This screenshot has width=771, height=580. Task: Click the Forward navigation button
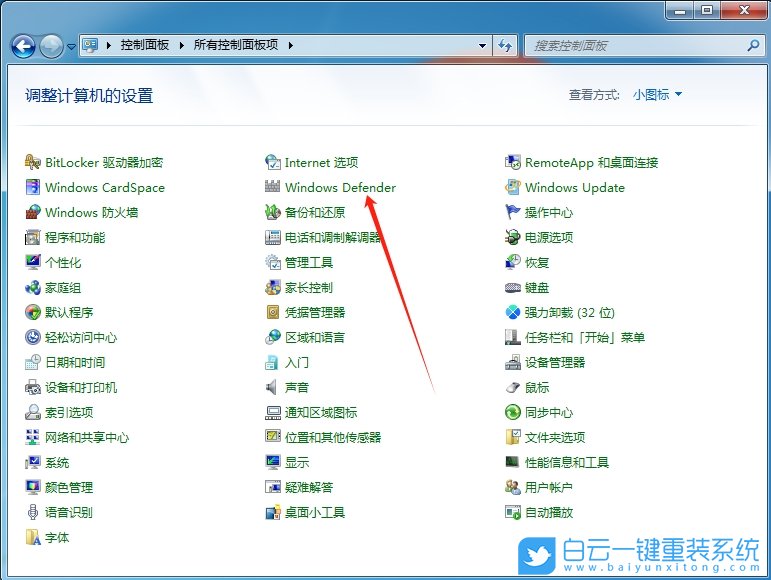(x=51, y=47)
